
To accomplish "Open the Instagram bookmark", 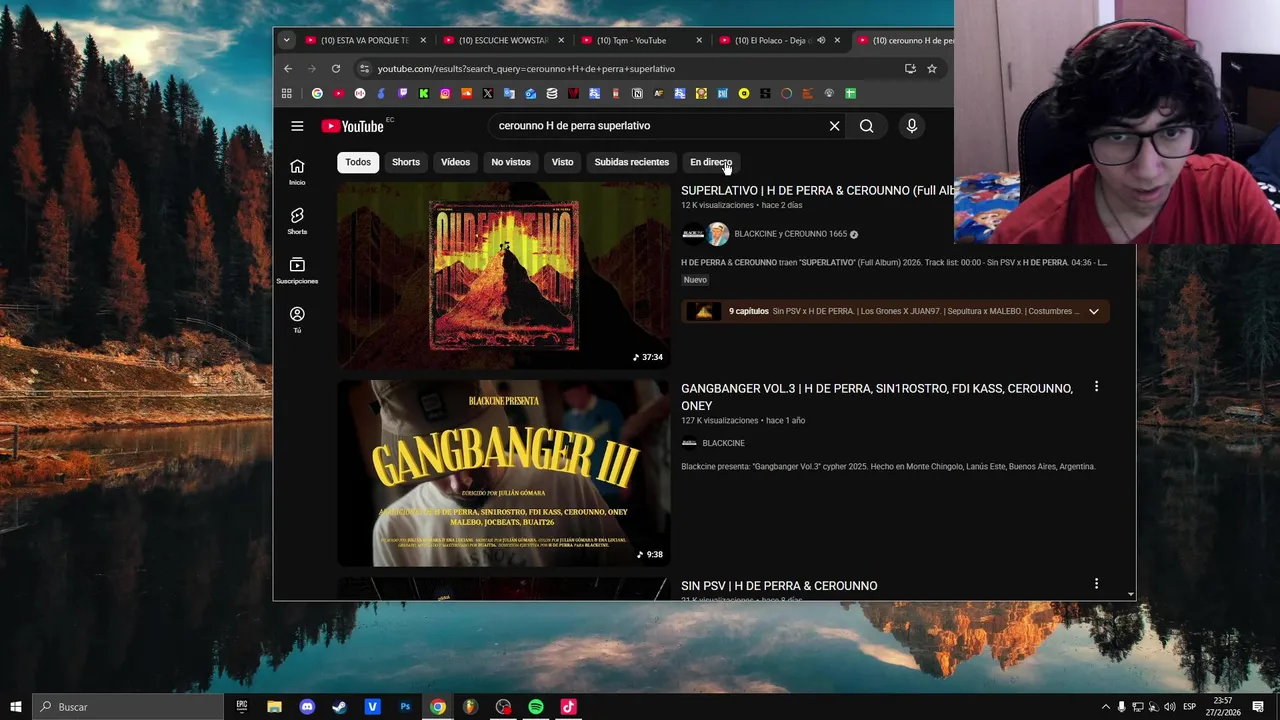I will [x=445, y=93].
